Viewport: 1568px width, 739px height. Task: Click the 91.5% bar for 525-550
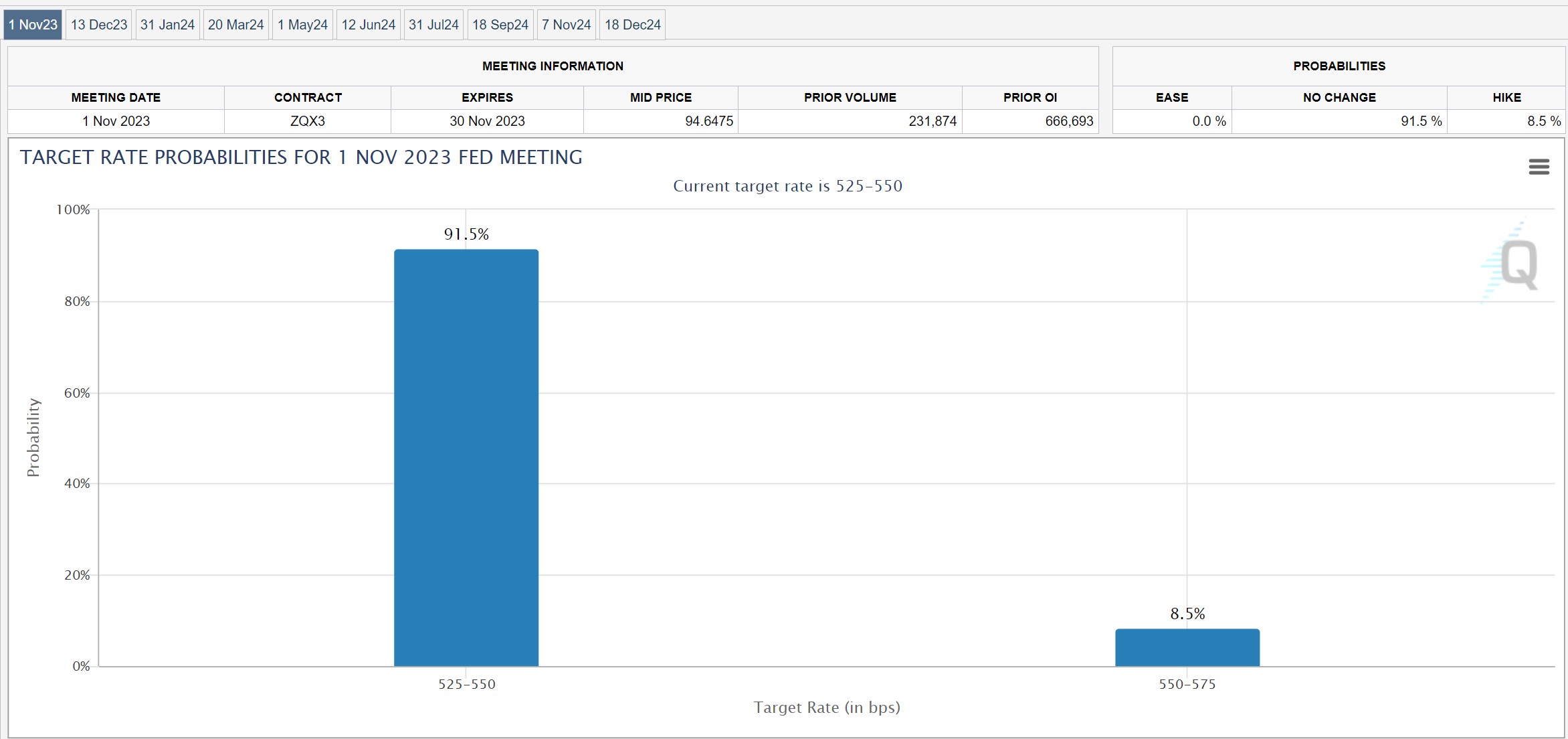click(466, 458)
